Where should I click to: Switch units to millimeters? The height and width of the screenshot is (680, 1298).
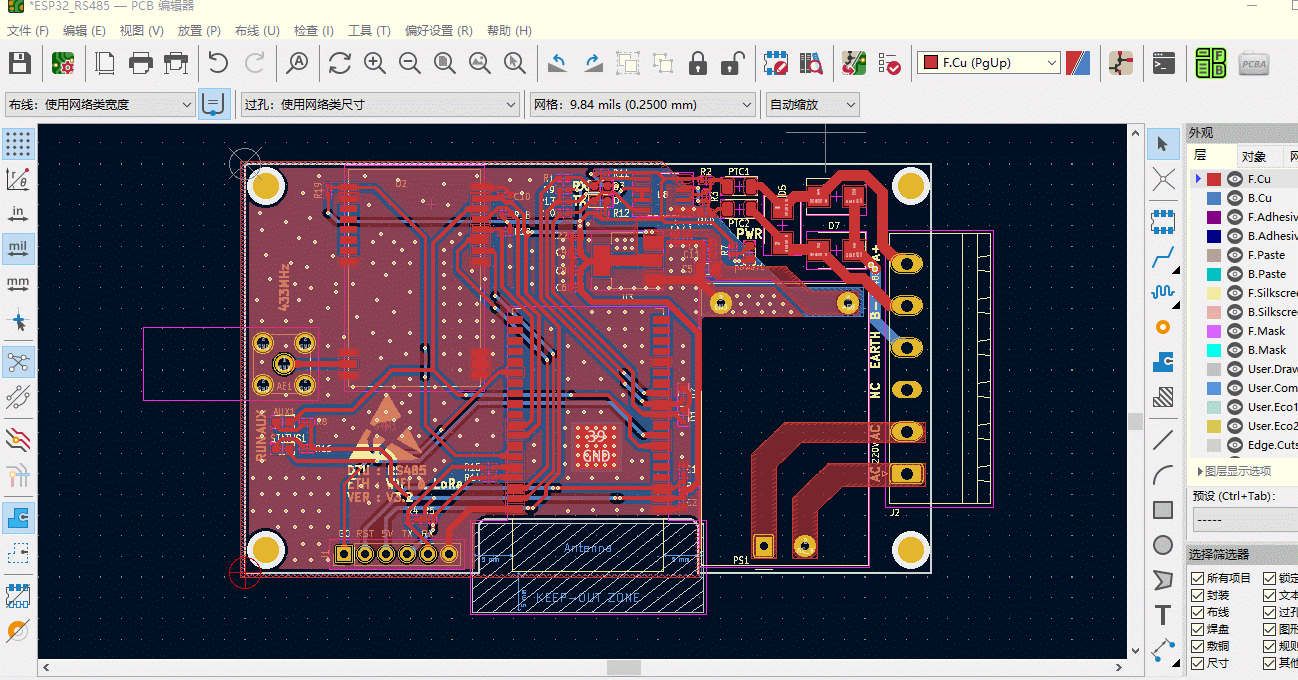coord(18,282)
